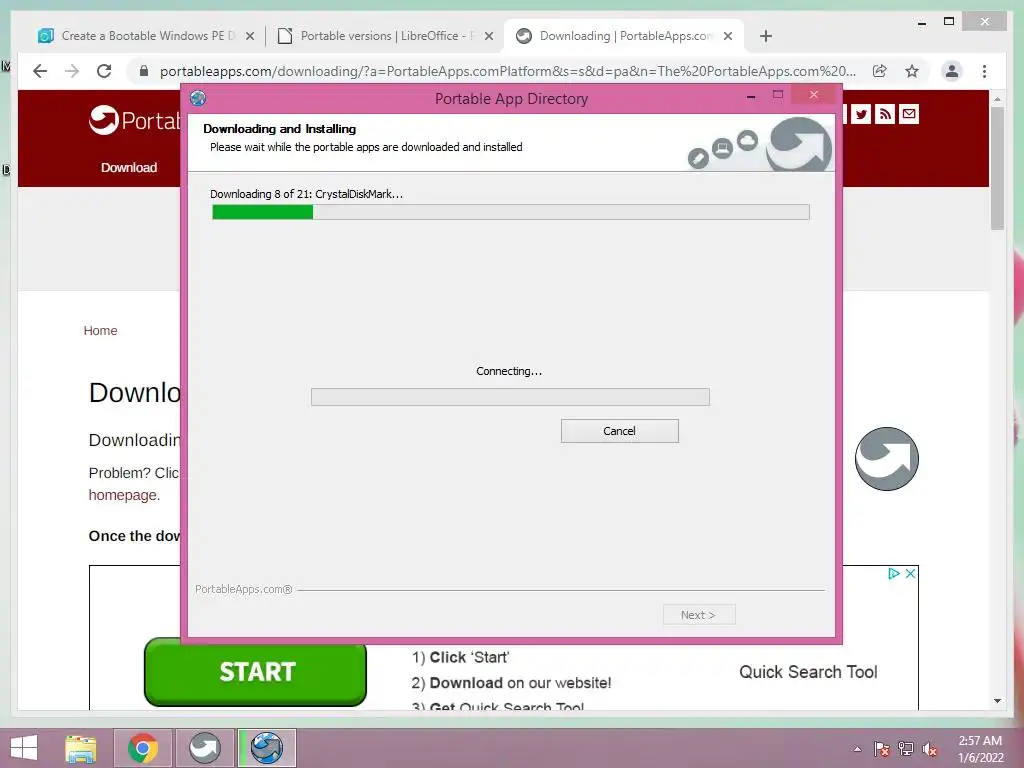The image size is (1024, 768).
Task: Open network status tray icon
Action: click(906, 749)
